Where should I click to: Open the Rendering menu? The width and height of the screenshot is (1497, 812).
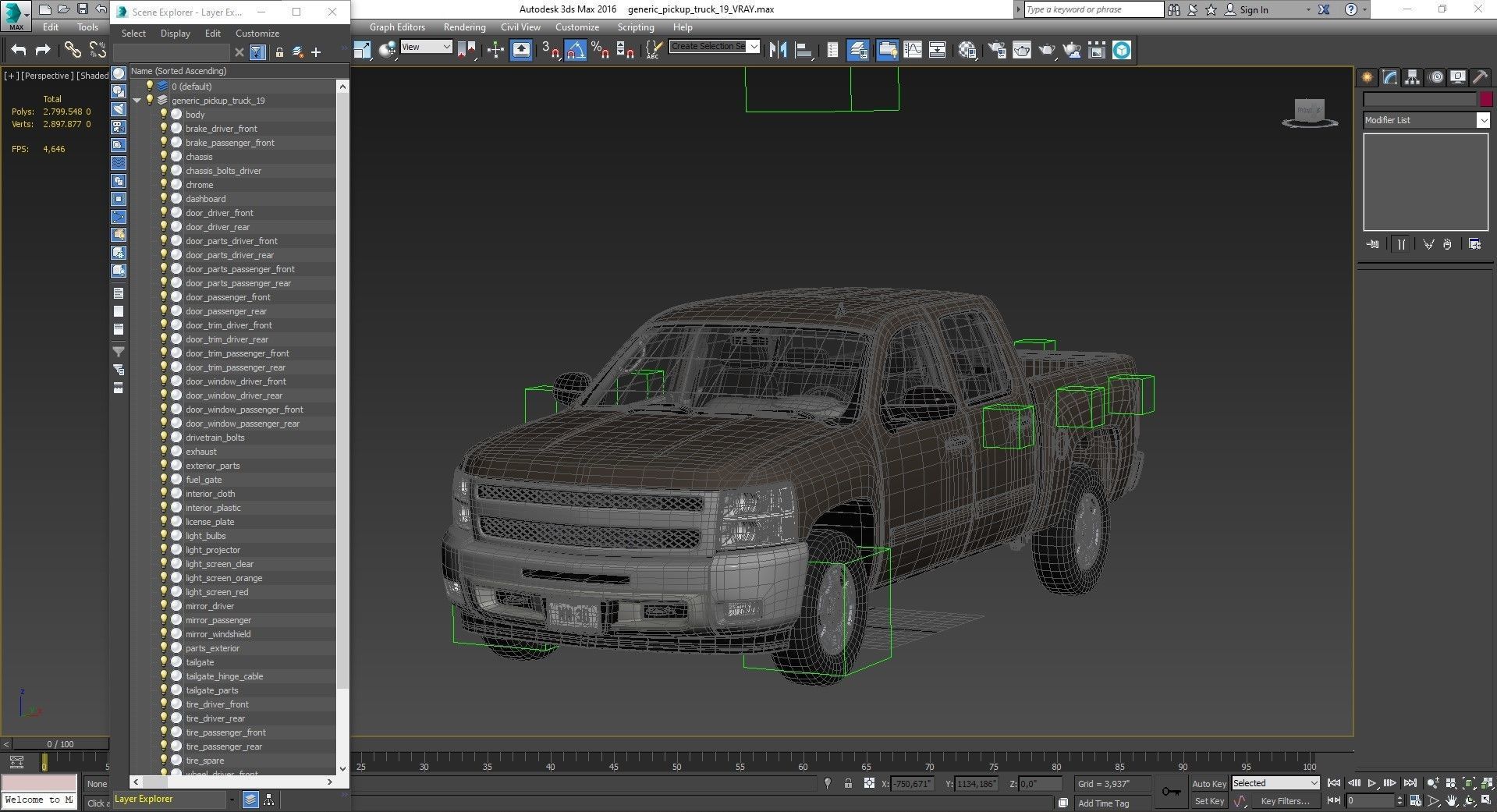(464, 27)
